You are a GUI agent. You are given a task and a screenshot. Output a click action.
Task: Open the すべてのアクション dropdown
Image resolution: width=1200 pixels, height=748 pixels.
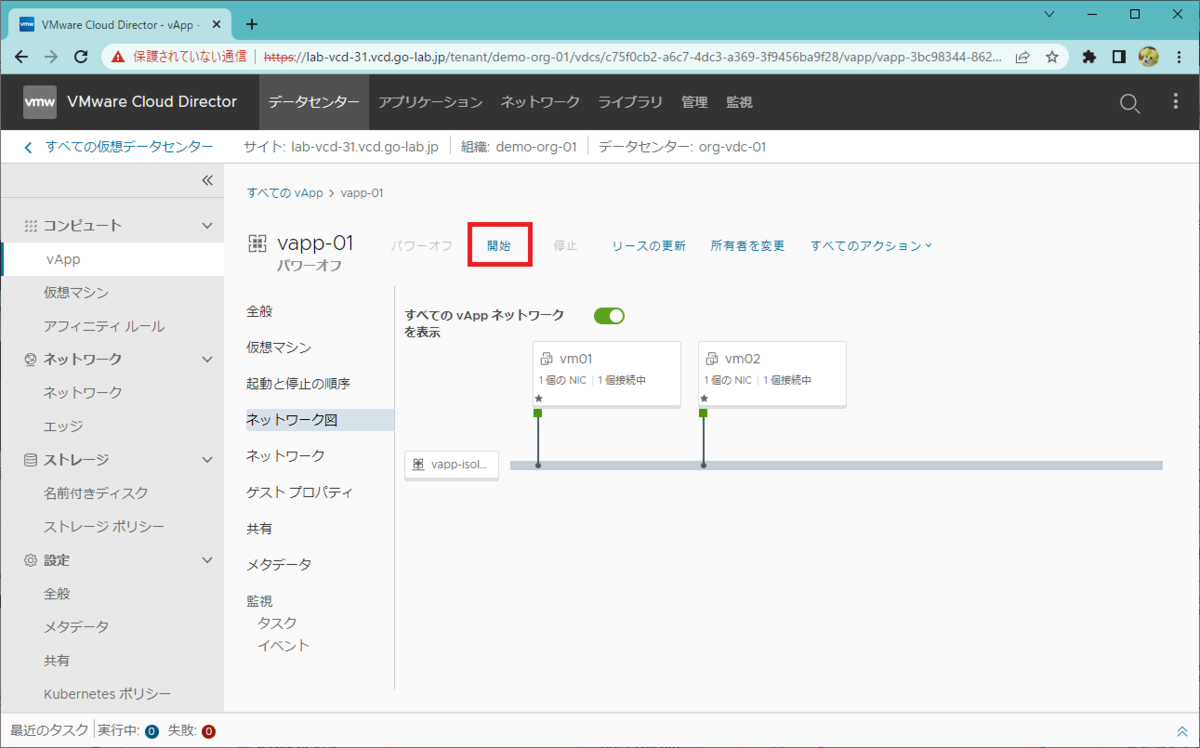click(x=871, y=245)
